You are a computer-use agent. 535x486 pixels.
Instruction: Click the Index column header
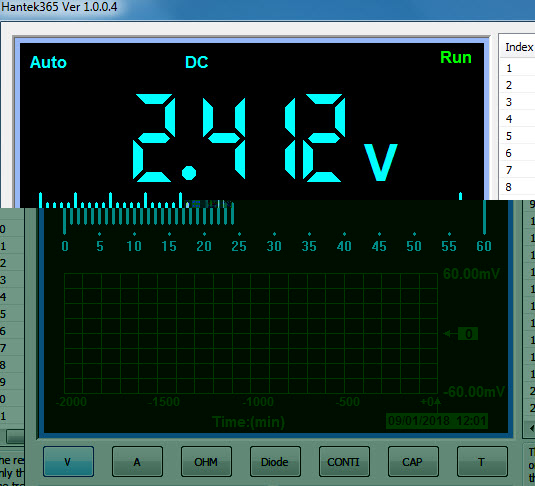pos(519,47)
